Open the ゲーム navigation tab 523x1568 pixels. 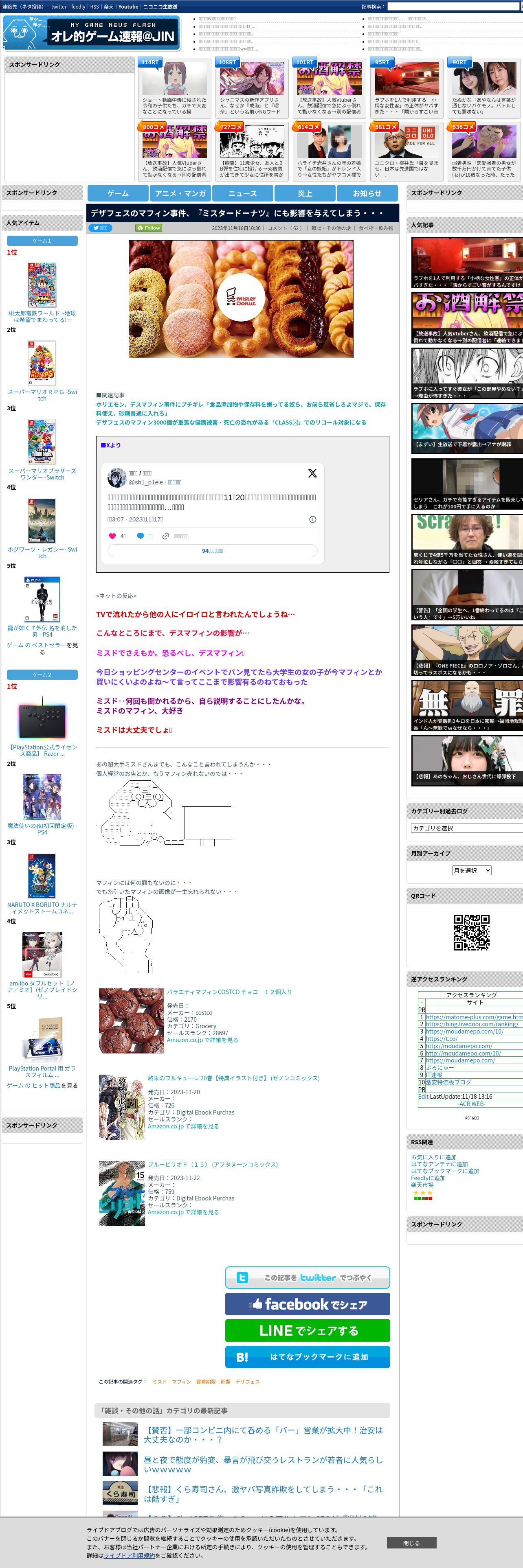[118, 193]
